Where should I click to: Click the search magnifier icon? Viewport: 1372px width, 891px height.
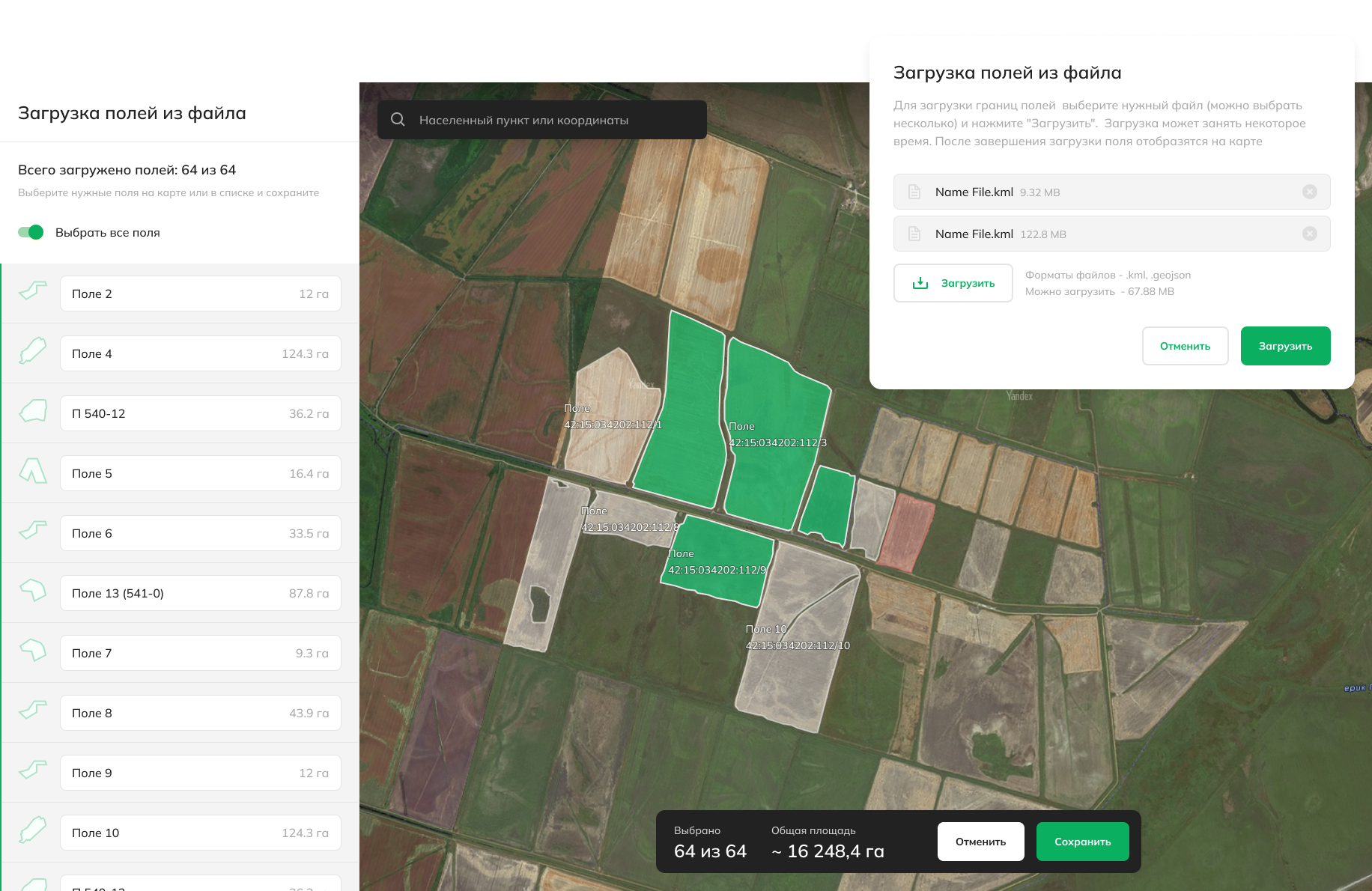pyautogui.click(x=398, y=120)
